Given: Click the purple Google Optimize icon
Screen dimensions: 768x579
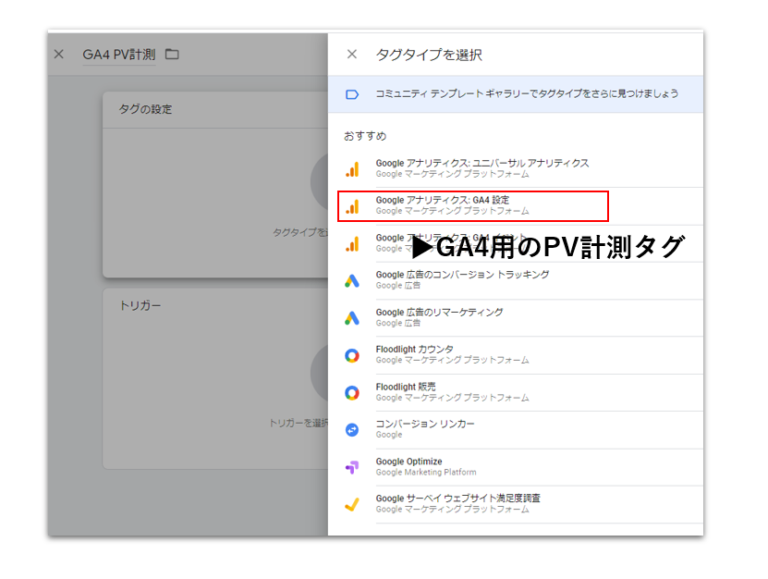Looking at the screenshot, I should click(x=352, y=467).
